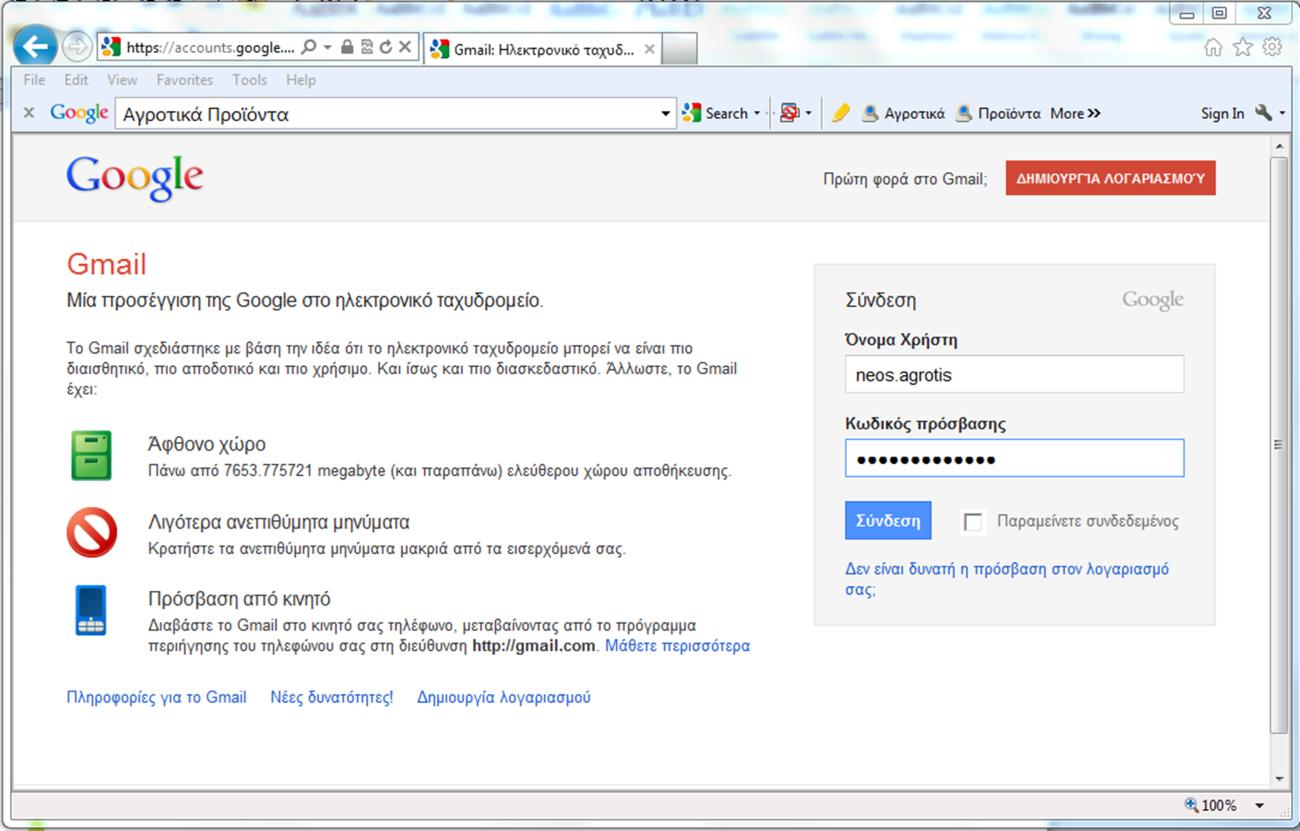Expand toolbar More chevron
This screenshot has width=1300, height=831.
point(1076,113)
